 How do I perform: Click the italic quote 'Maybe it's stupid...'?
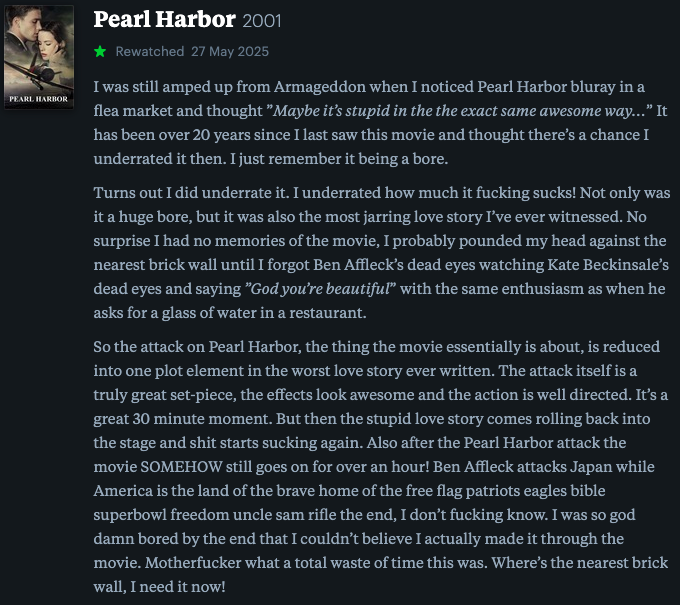coord(459,111)
